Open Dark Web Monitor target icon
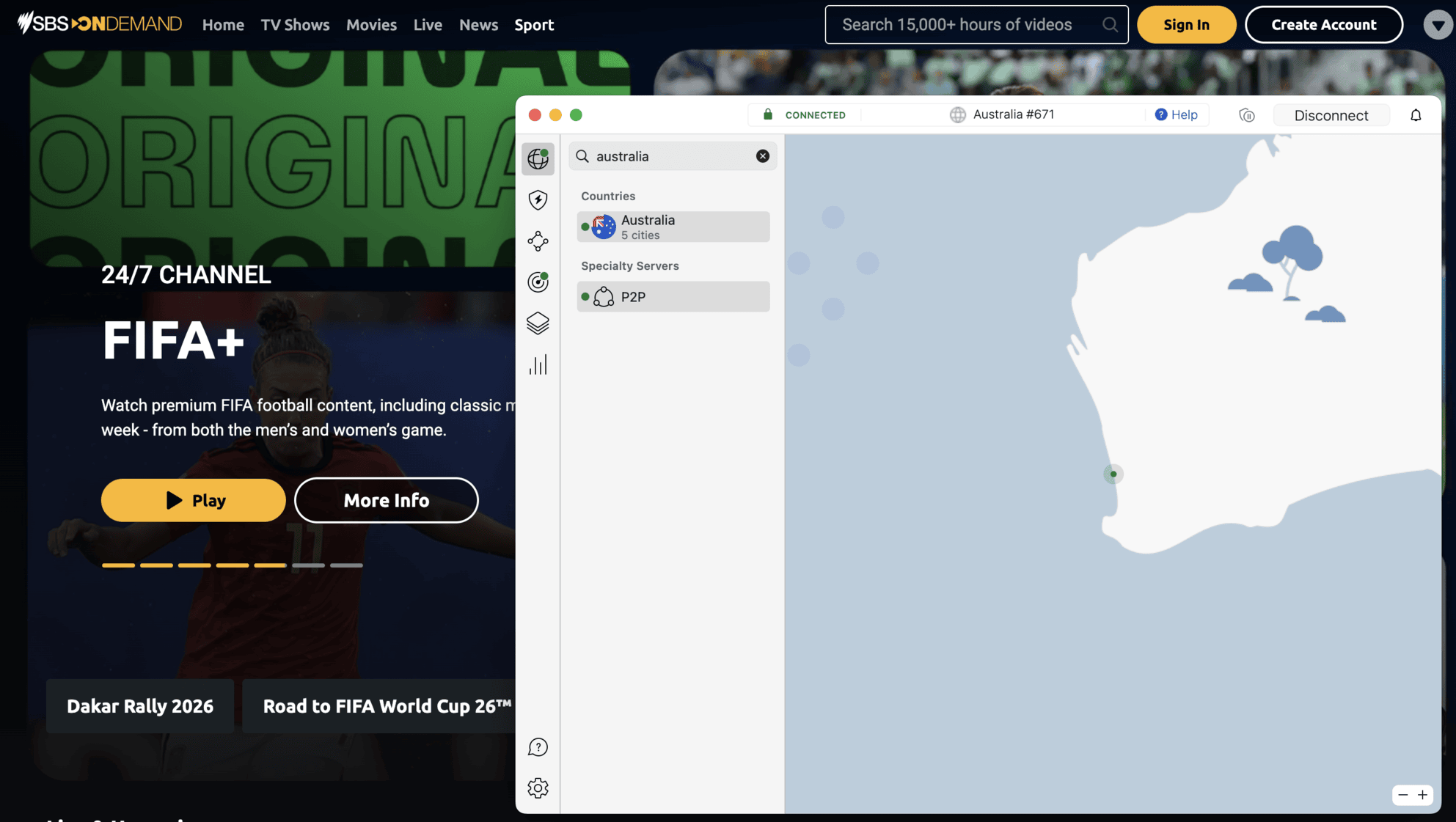Image resolution: width=1456 pixels, height=822 pixels. [538, 282]
